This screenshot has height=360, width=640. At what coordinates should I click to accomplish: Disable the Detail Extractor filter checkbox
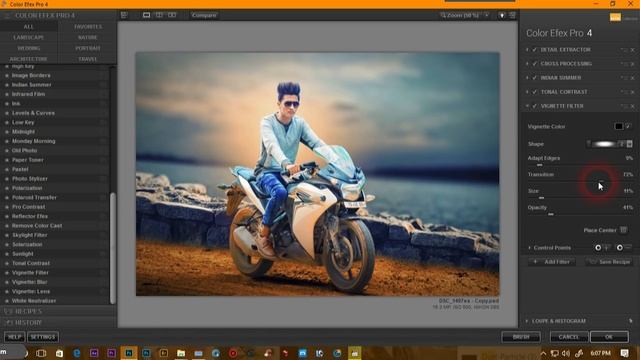(x=535, y=50)
